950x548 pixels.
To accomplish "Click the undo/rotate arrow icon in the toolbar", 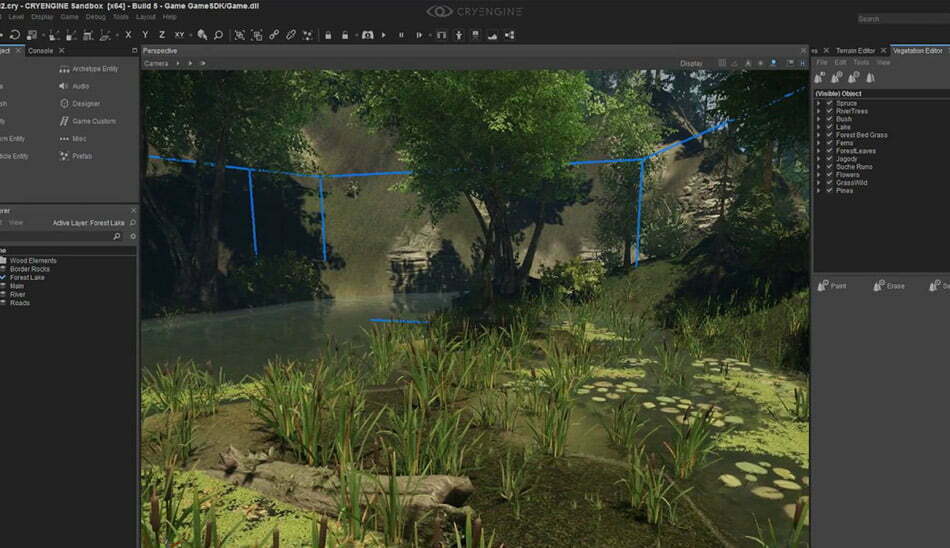I will pyautogui.click(x=15, y=35).
